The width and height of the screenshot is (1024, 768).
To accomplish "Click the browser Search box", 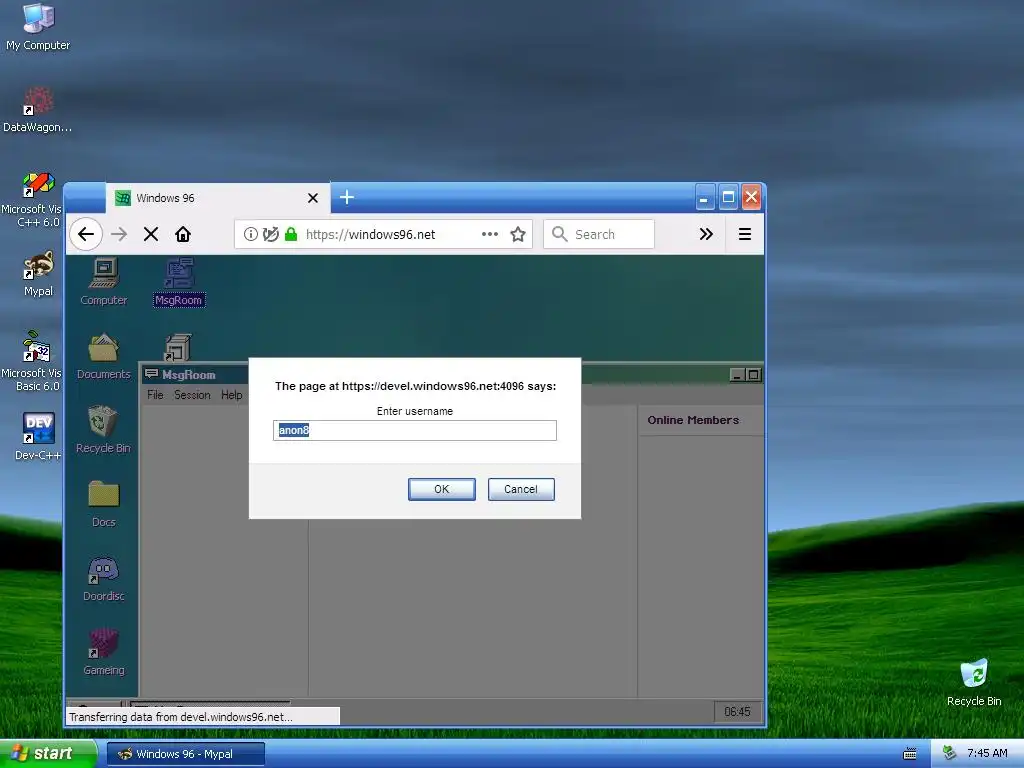I will coord(599,234).
